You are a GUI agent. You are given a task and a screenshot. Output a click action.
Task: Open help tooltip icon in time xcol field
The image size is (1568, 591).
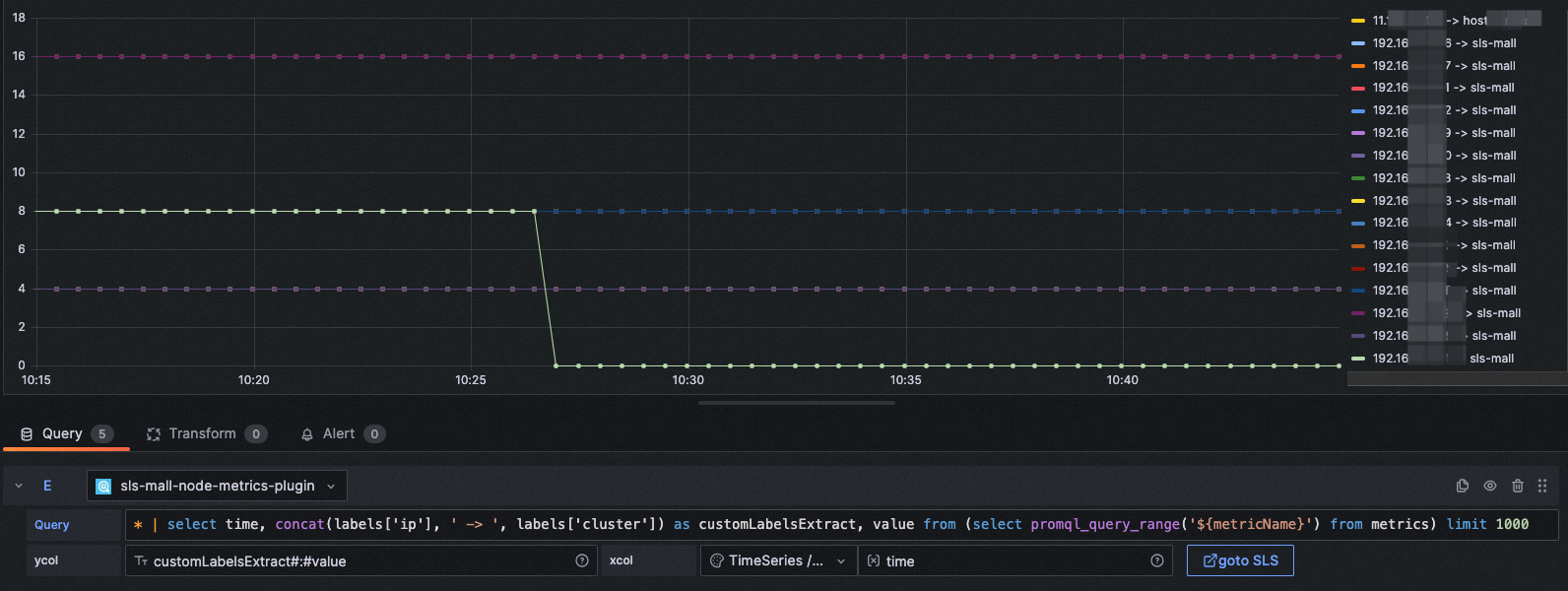(x=1157, y=560)
